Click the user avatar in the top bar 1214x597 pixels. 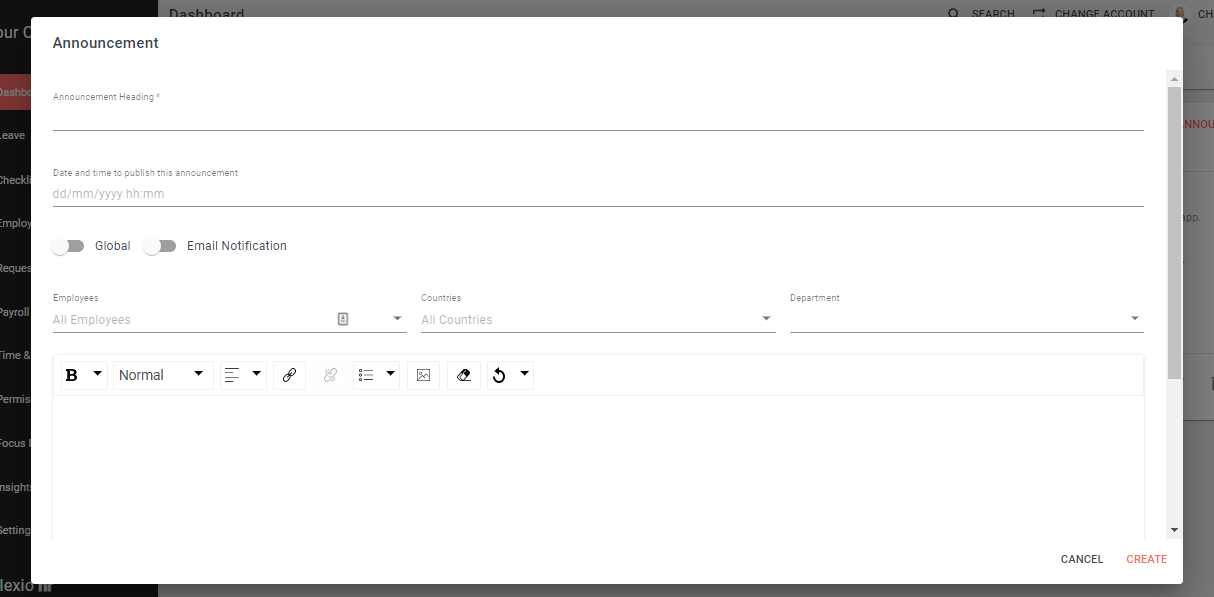click(1181, 14)
